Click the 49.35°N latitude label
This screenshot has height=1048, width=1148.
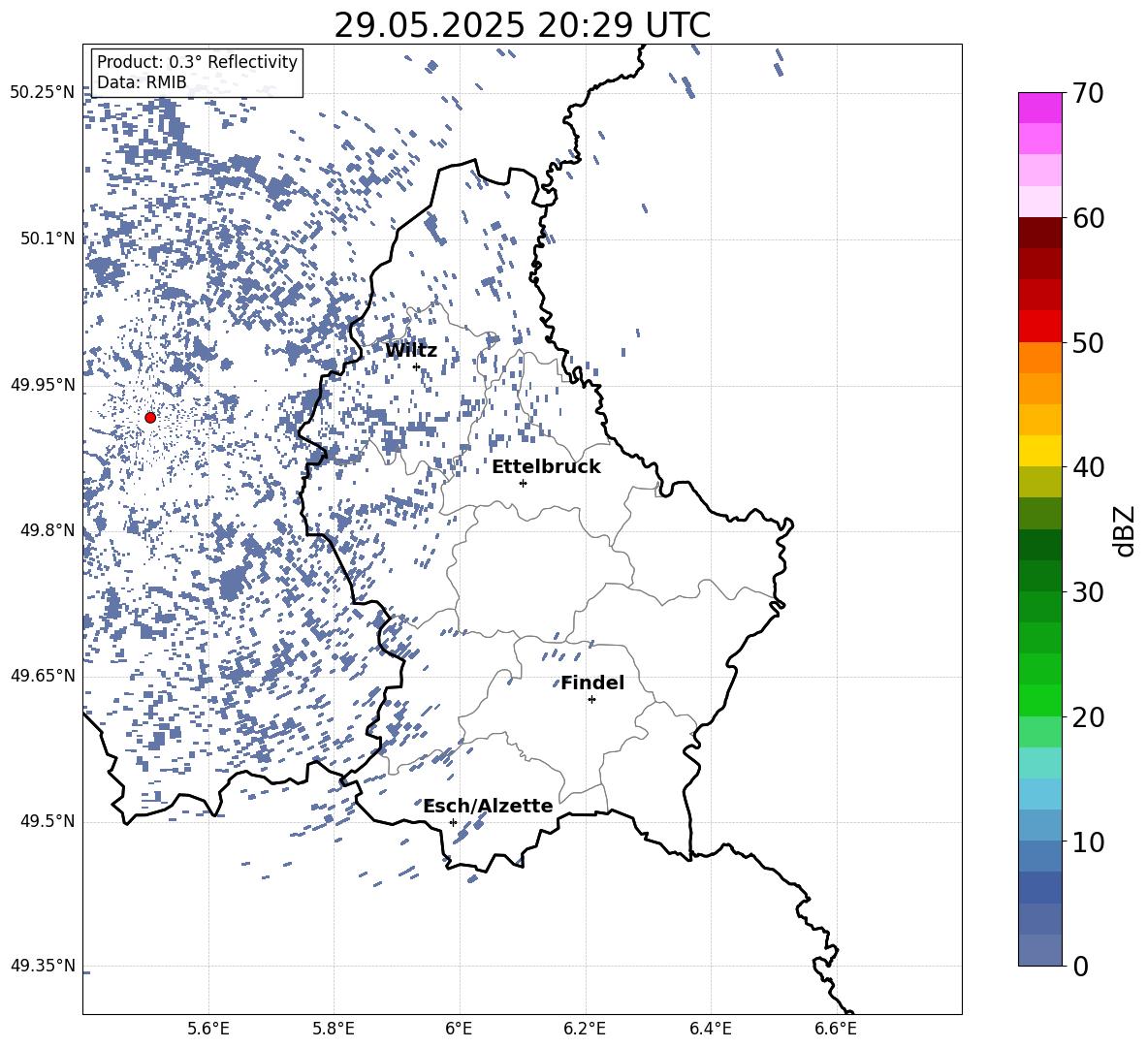click(43, 966)
